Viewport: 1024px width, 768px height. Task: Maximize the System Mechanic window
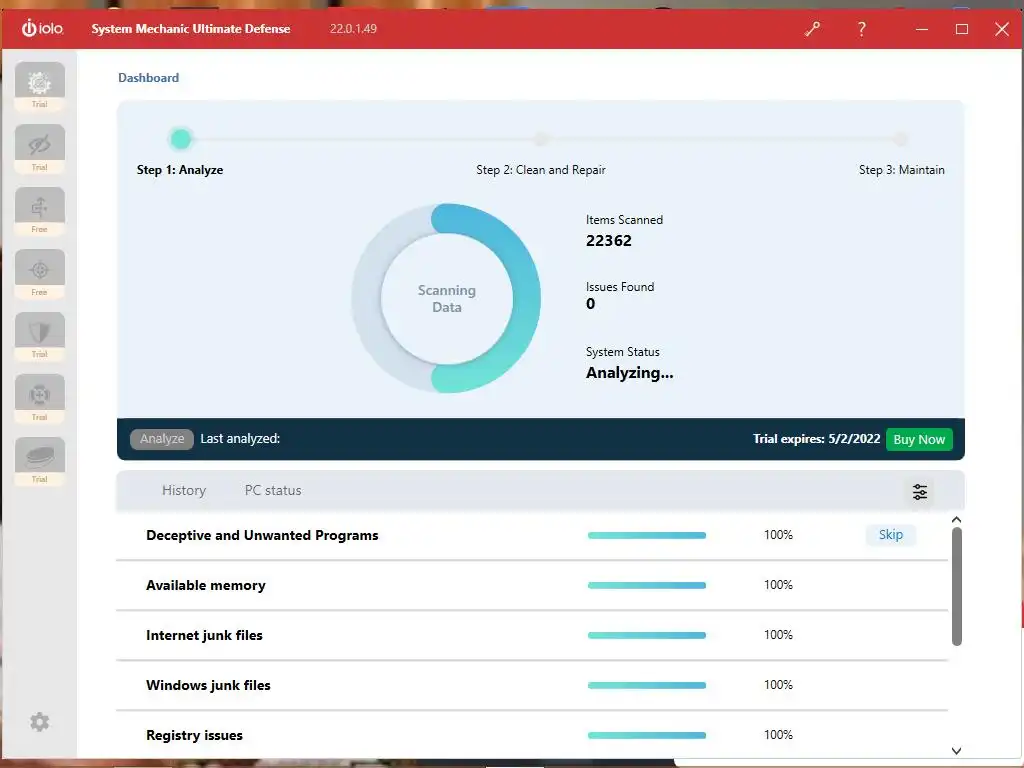962,29
